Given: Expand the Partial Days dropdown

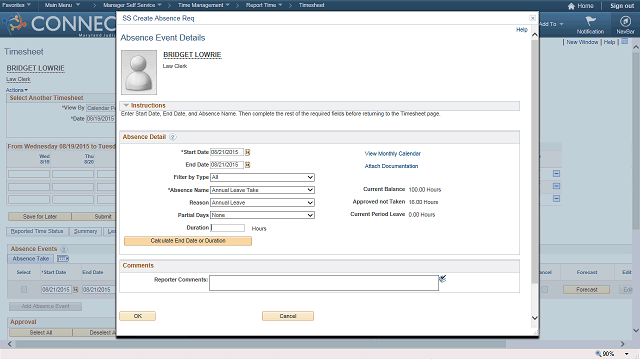Looking at the screenshot, I should click(x=262, y=215).
